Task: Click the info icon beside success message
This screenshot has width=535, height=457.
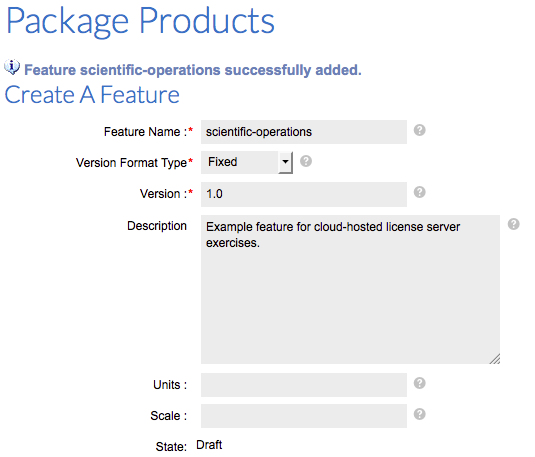Action: click(x=12, y=67)
